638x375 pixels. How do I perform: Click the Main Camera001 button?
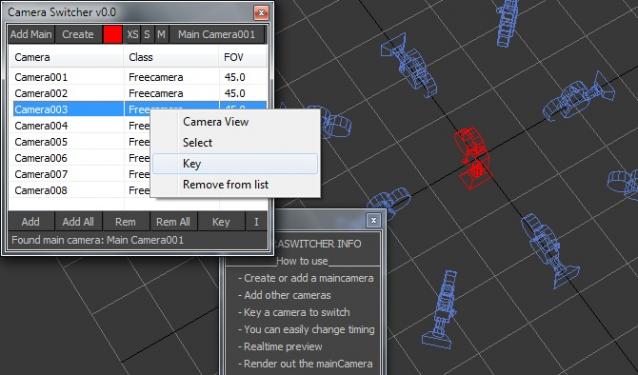(x=217, y=35)
